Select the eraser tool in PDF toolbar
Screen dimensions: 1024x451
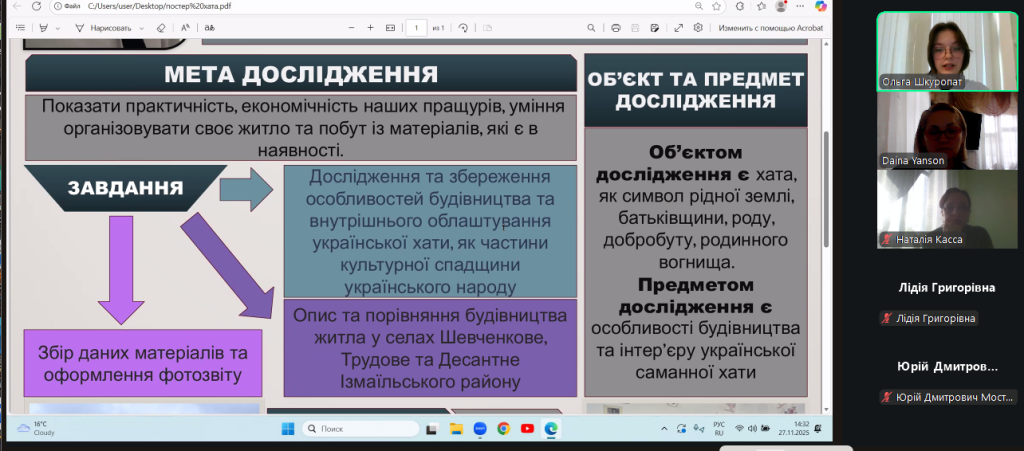coord(161,28)
